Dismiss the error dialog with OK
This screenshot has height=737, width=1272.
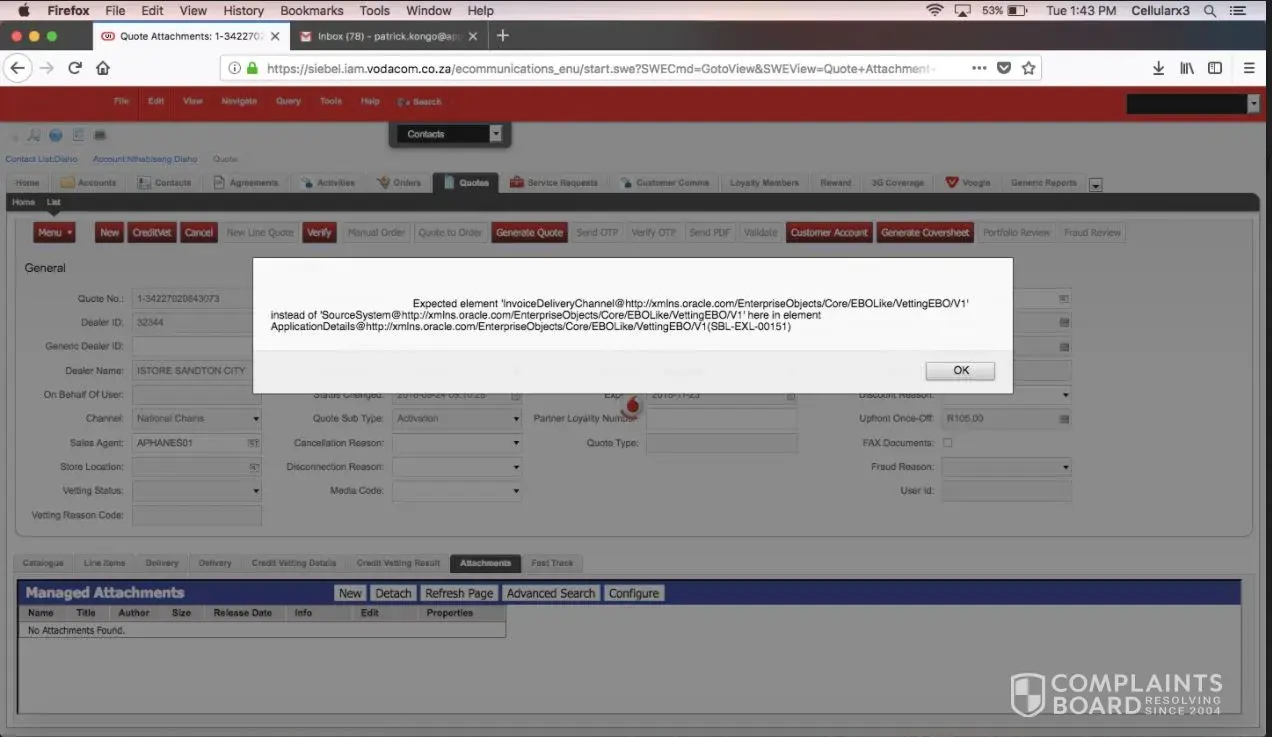pos(960,370)
